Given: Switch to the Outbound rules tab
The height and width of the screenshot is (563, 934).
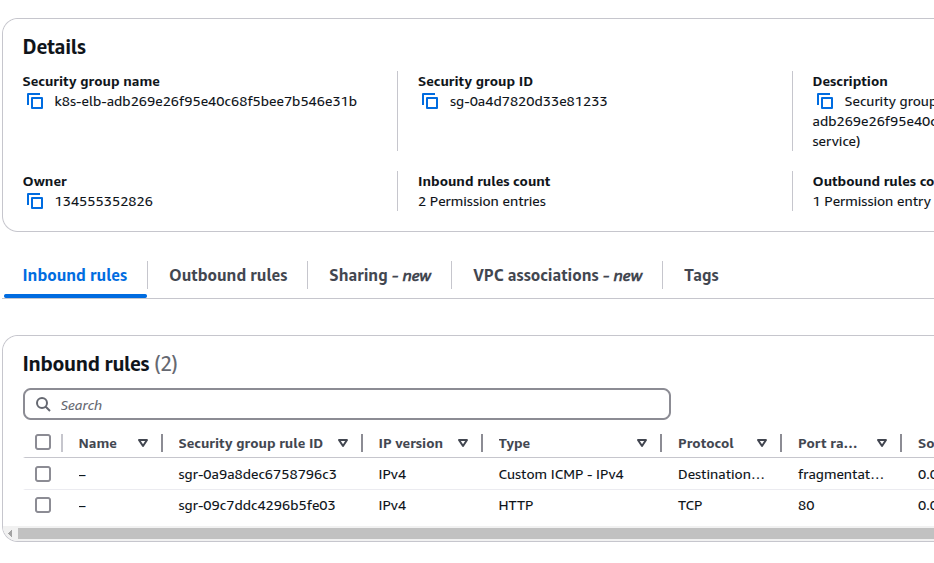Looking at the screenshot, I should tap(228, 275).
